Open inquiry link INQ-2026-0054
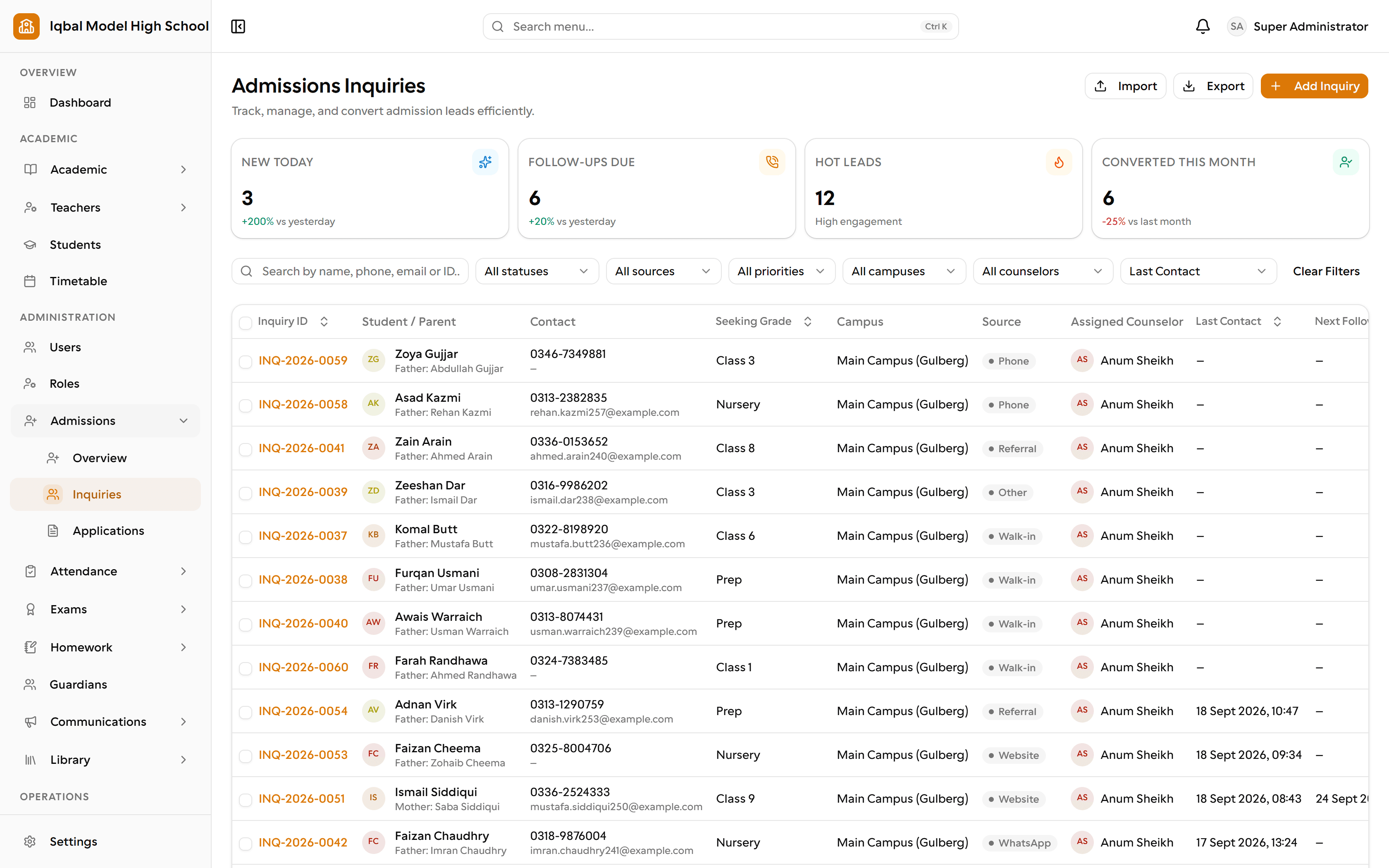The height and width of the screenshot is (868, 1389). [x=303, y=711]
